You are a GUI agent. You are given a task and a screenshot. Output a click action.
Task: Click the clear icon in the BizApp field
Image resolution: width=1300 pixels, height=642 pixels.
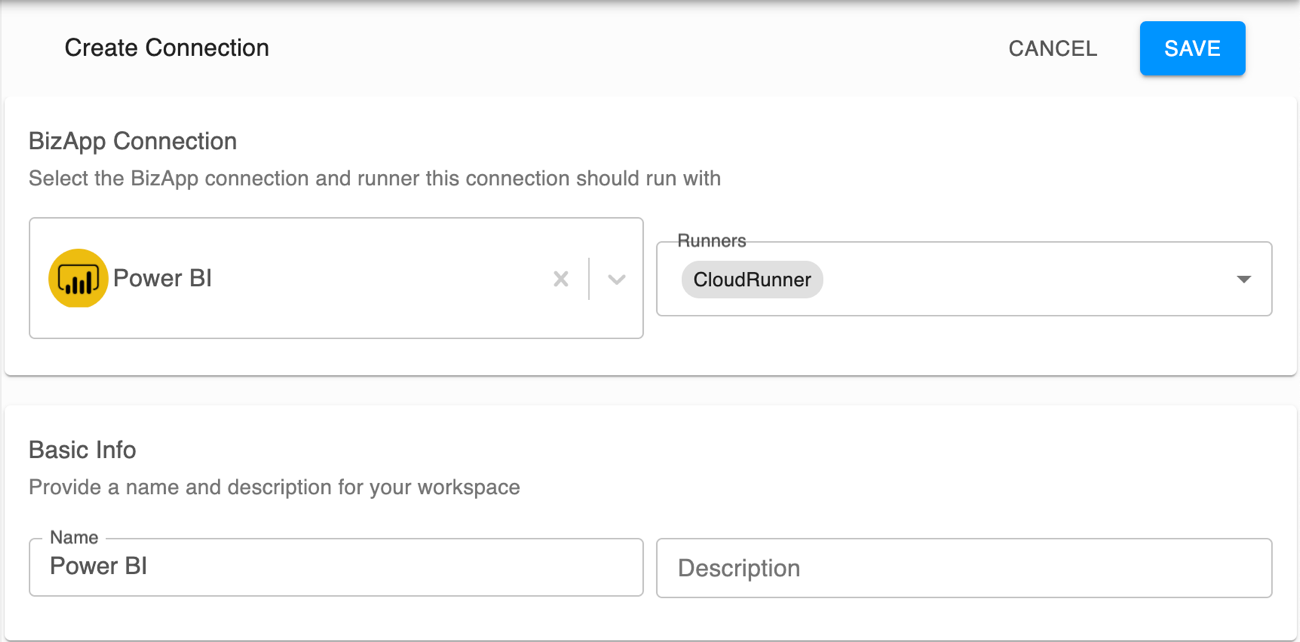[560, 279]
